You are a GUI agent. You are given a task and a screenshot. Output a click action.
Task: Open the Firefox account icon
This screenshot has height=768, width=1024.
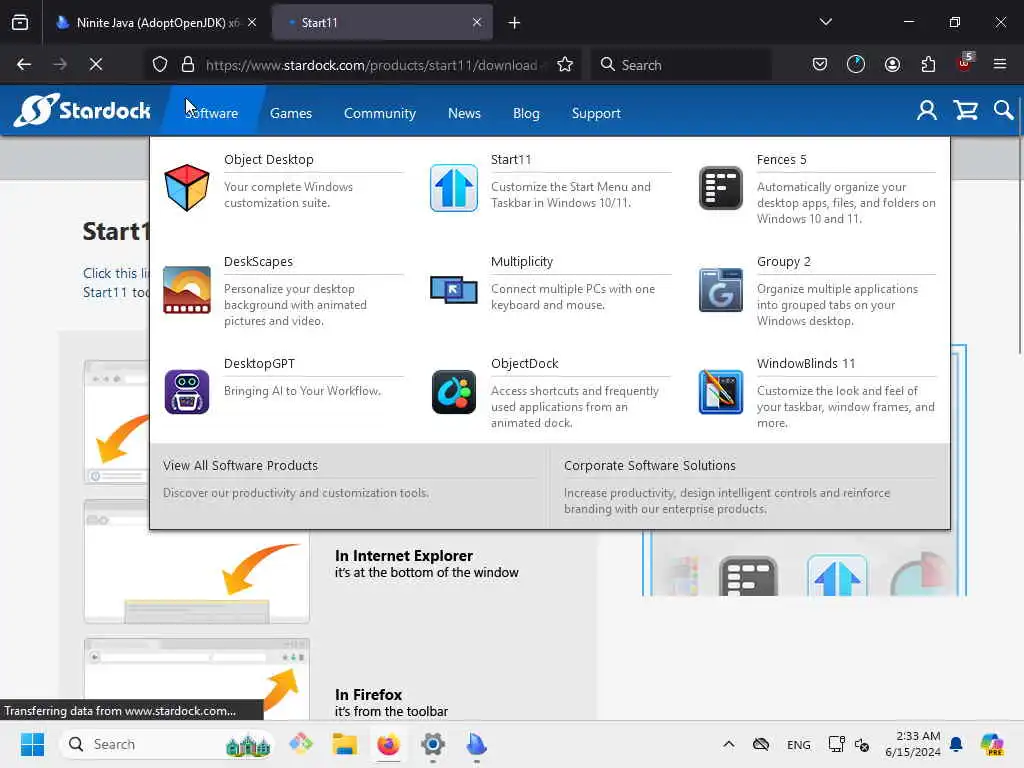click(x=892, y=64)
